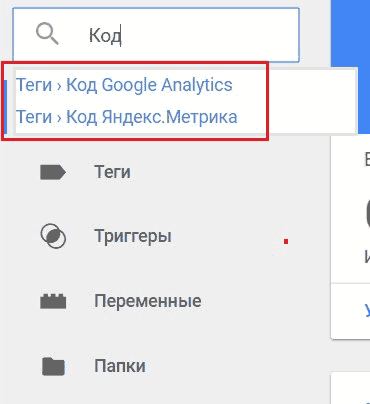Image resolution: width=370 pixels, height=404 pixels.
Task: Click the blue indicator bar left of suggestions
Action: pos(5,107)
